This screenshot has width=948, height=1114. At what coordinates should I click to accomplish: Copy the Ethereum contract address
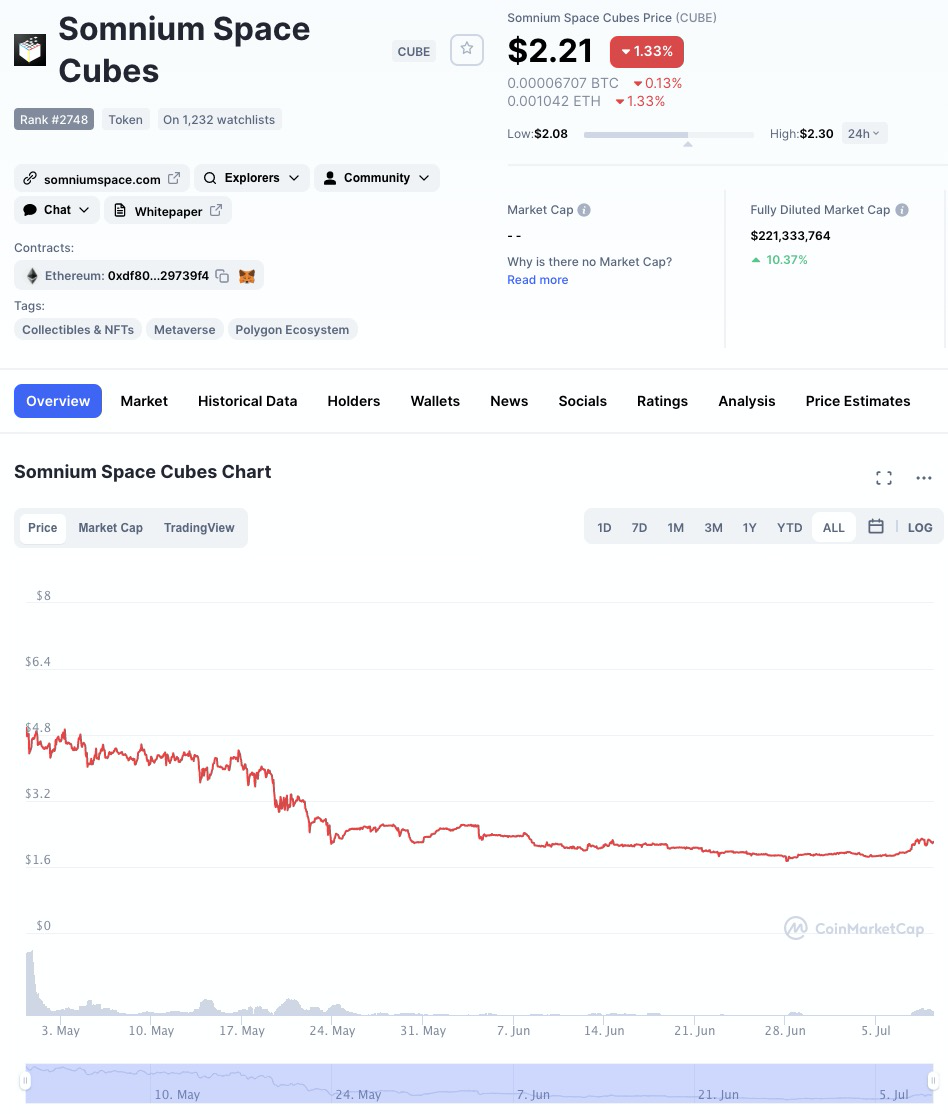[x=222, y=276]
